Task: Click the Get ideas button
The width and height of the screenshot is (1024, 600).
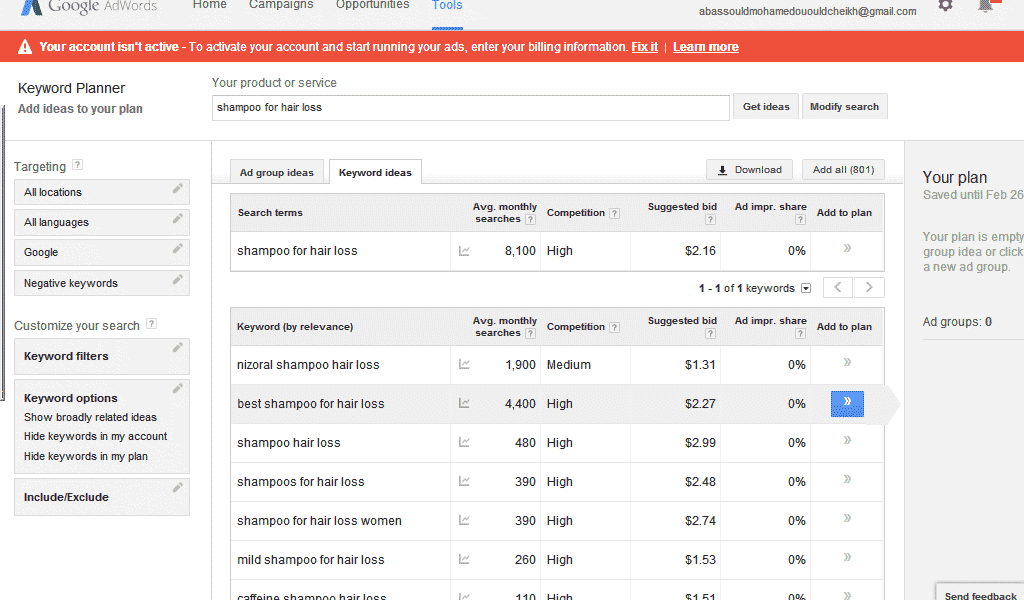Action: [766, 106]
